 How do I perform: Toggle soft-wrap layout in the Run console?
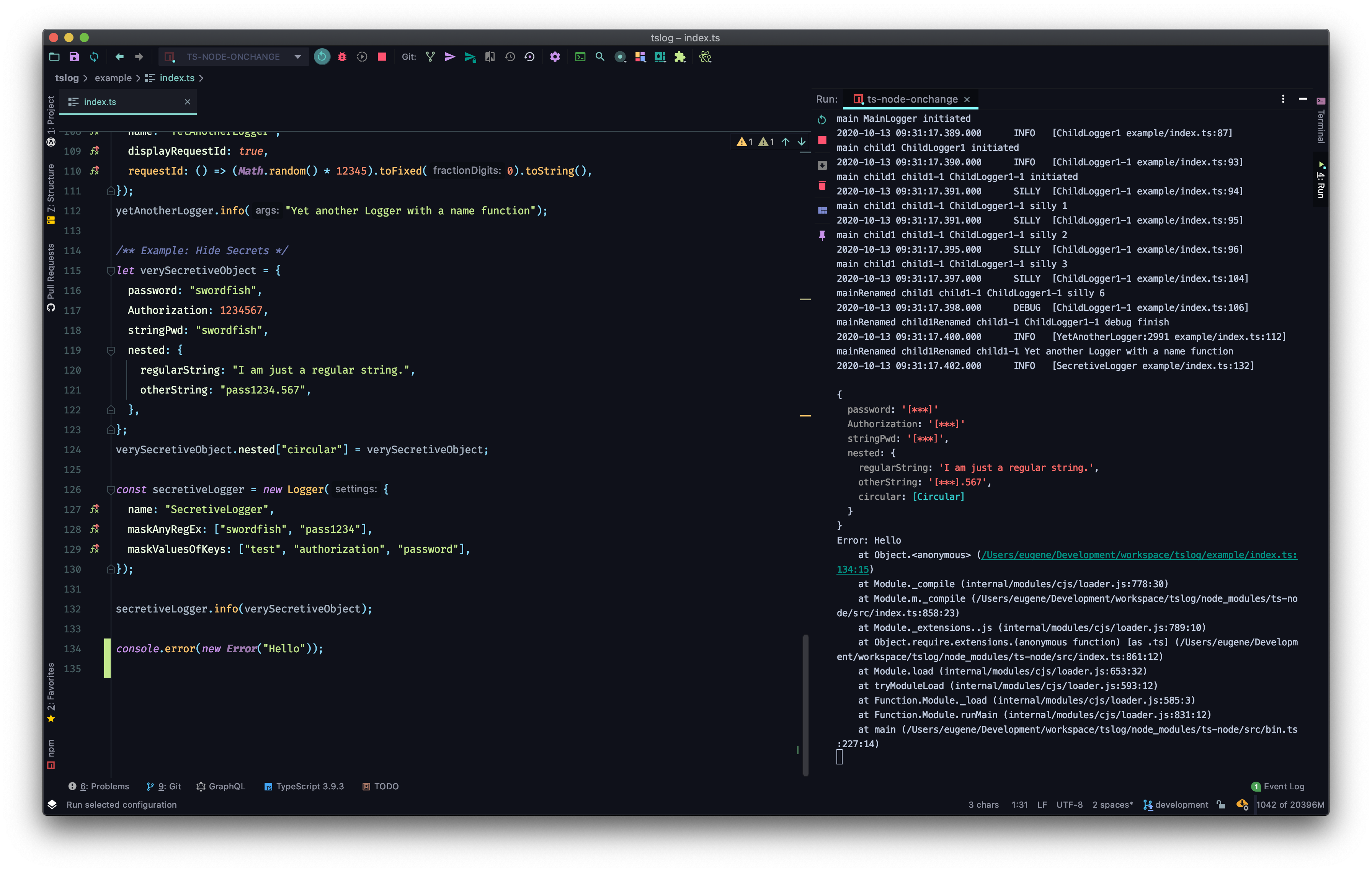click(x=822, y=211)
